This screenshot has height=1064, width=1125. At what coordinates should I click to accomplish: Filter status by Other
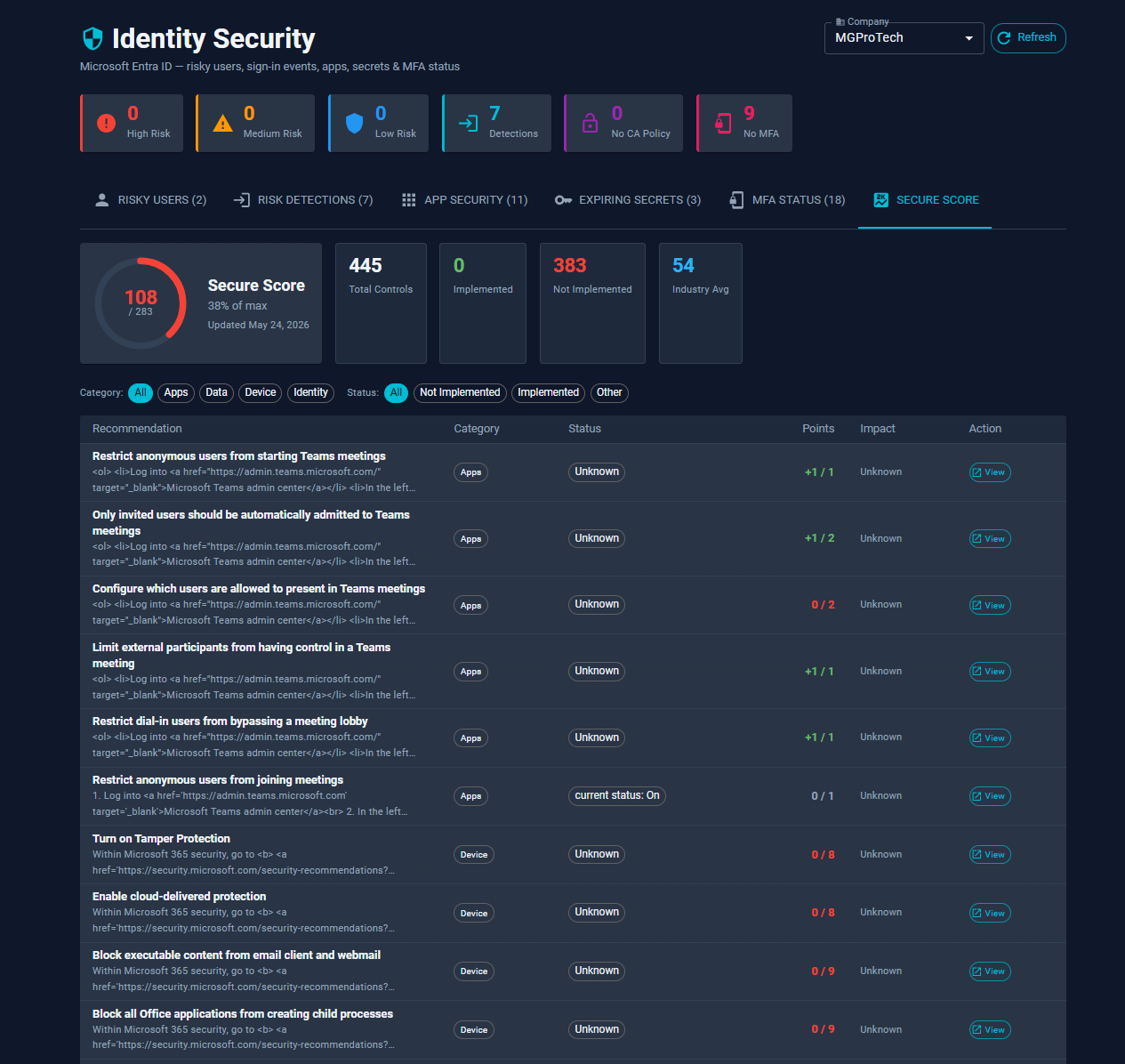point(609,393)
